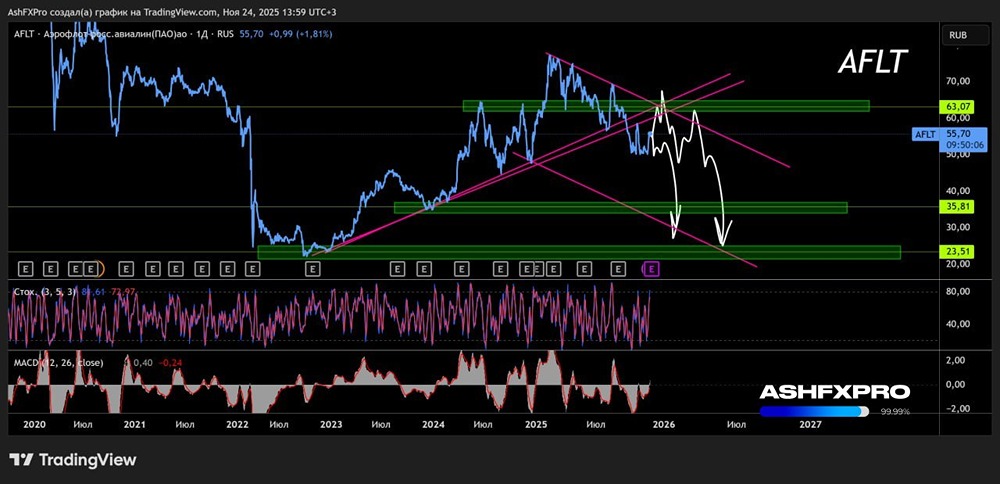Screen dimensions: 1000x484
Task: Click the 30,00 price axis value
Action: 960,227
